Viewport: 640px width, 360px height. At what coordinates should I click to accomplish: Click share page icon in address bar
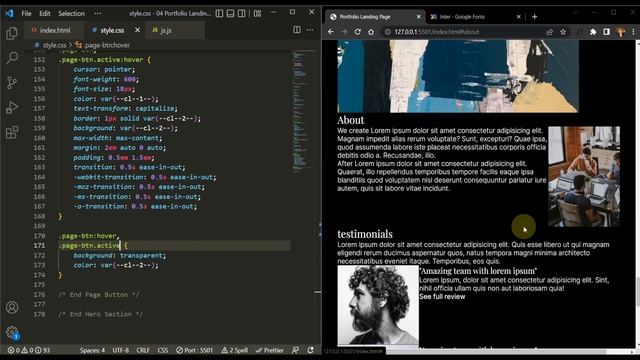549,32
